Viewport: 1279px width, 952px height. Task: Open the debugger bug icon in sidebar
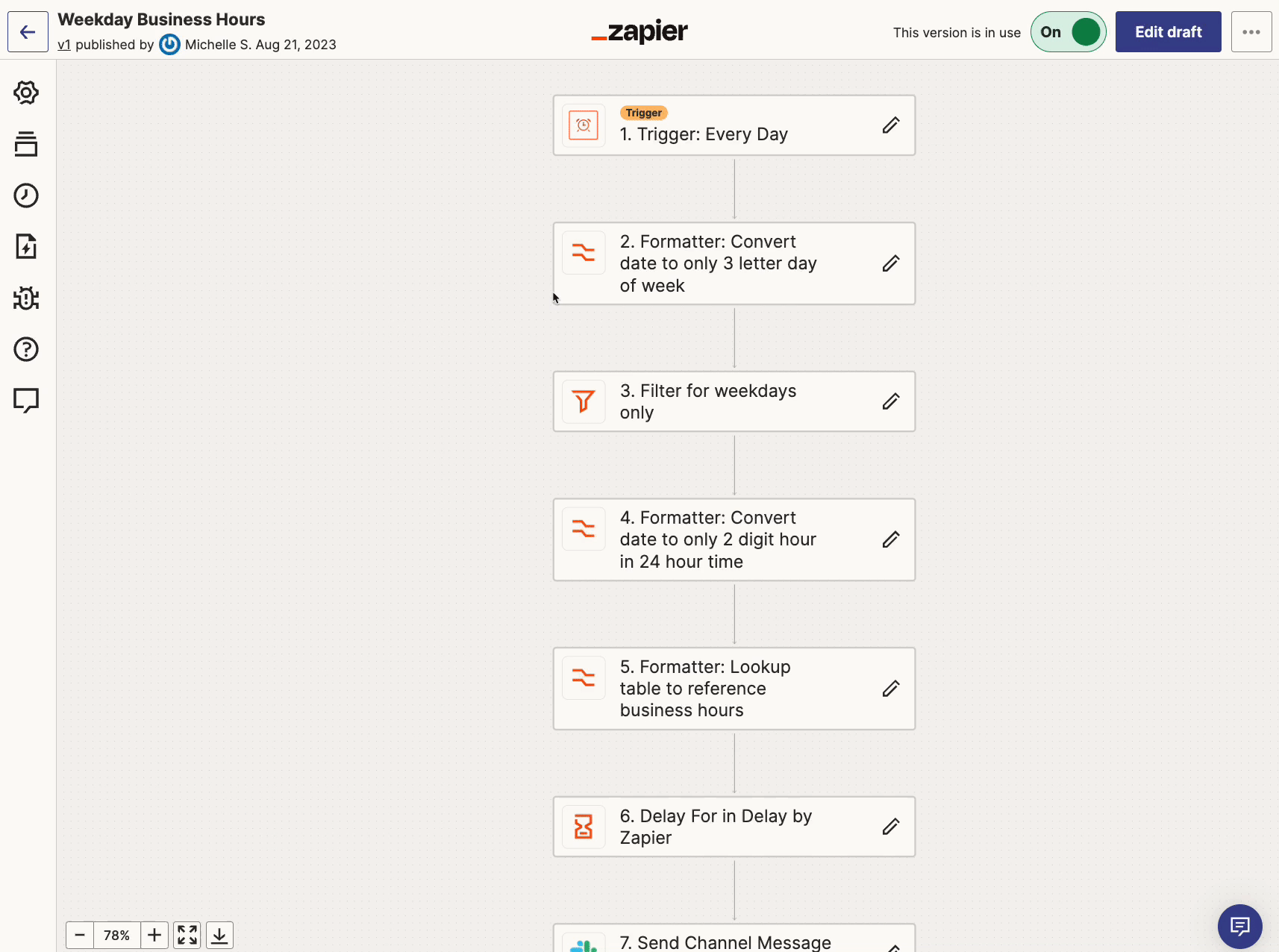pyautogui.click(x=26, y=298)
